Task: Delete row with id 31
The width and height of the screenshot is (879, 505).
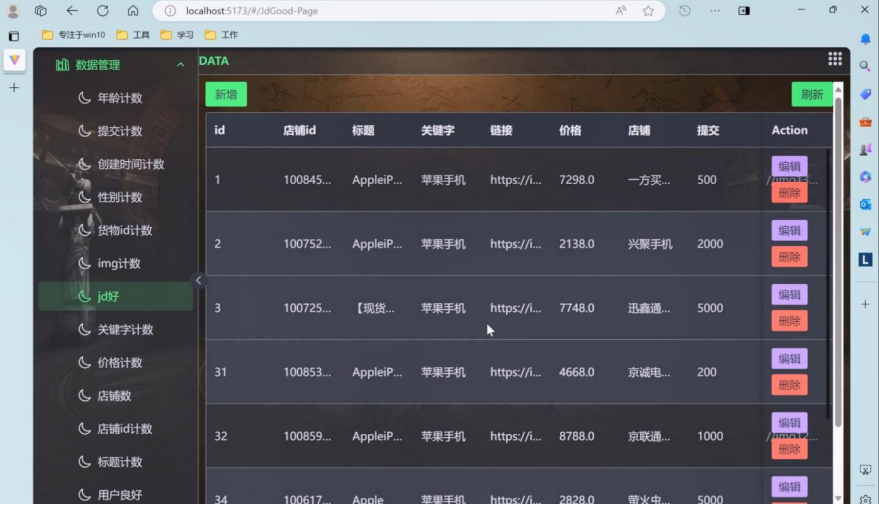Action: [x=789, y=385]
